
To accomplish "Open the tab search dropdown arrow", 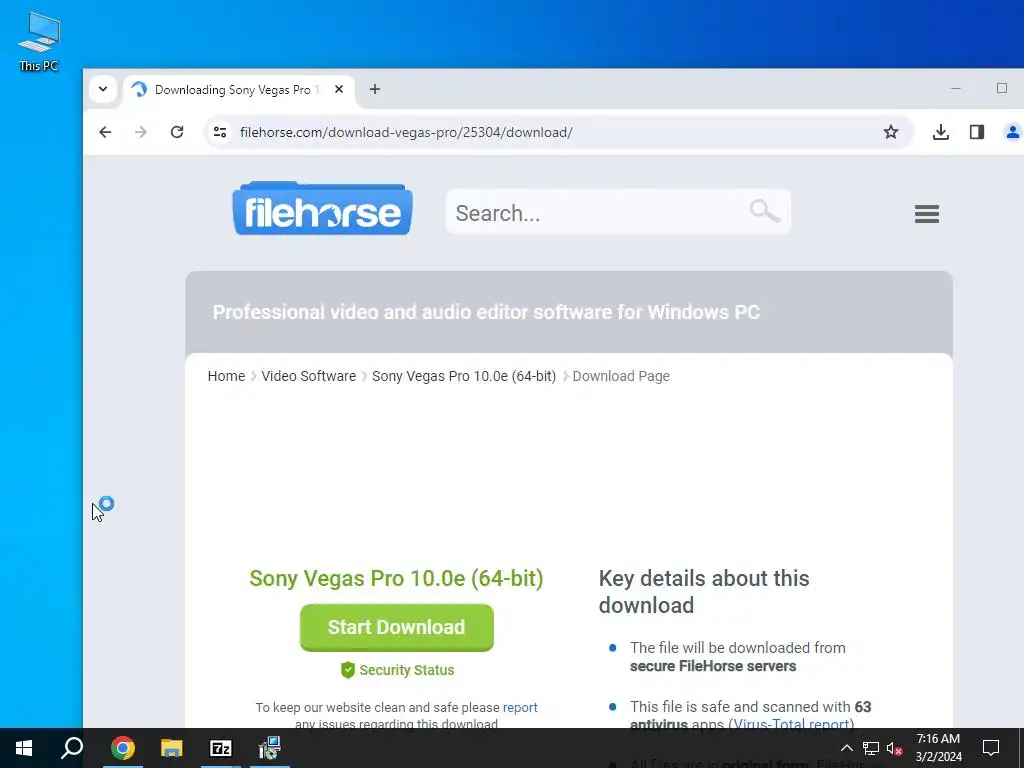I will (103, 89).
